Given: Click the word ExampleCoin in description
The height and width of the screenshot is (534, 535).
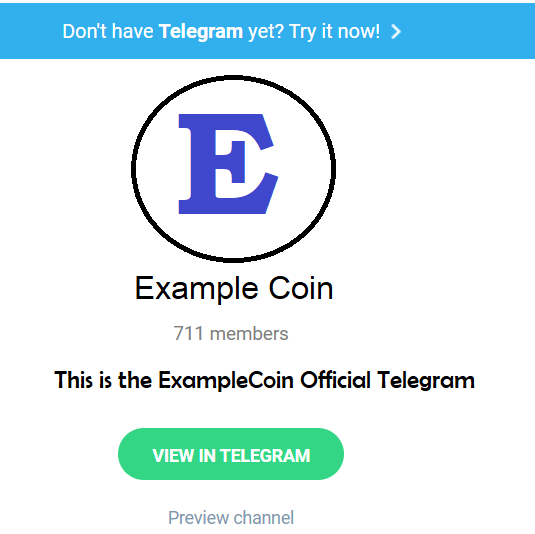Looking at the screenshot, I should pos(226,380).
